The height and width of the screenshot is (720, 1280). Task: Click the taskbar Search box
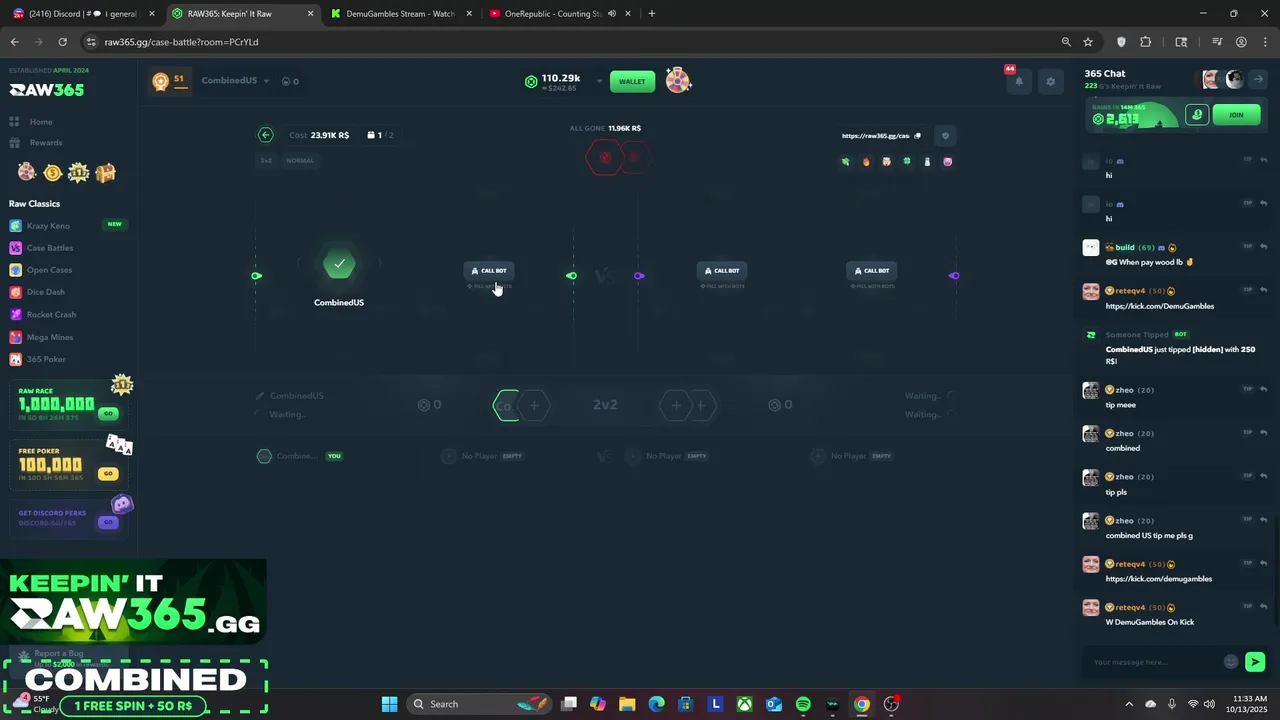(x=480, y=704)
